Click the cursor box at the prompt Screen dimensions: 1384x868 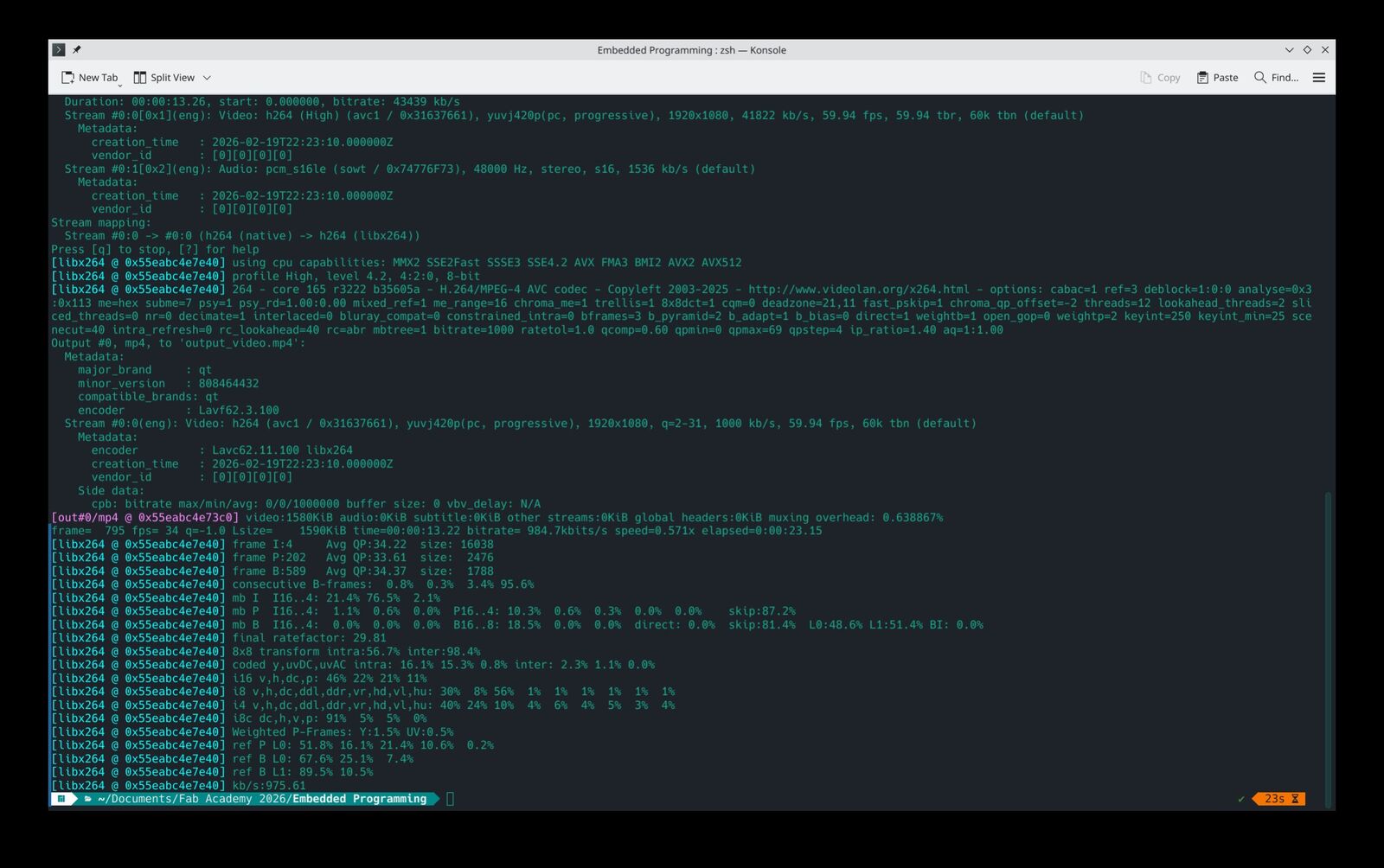[450, 799]
